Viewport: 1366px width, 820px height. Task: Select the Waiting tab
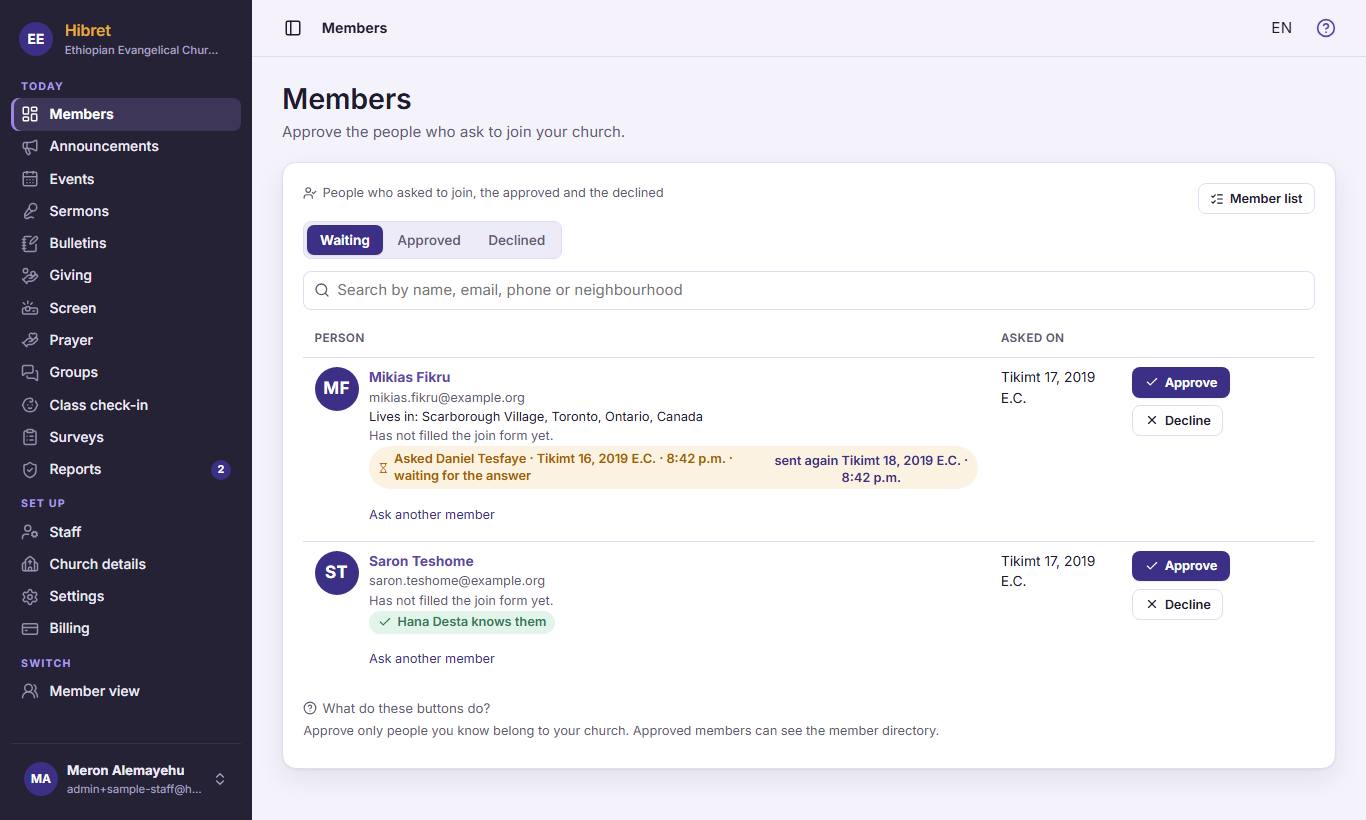pyautogui.click(x=345, y=240)
